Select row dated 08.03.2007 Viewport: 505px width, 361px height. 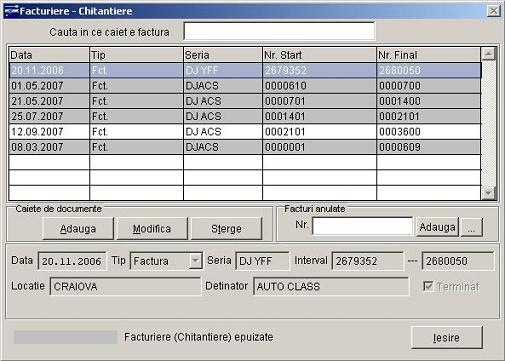(x=245, y=147)
